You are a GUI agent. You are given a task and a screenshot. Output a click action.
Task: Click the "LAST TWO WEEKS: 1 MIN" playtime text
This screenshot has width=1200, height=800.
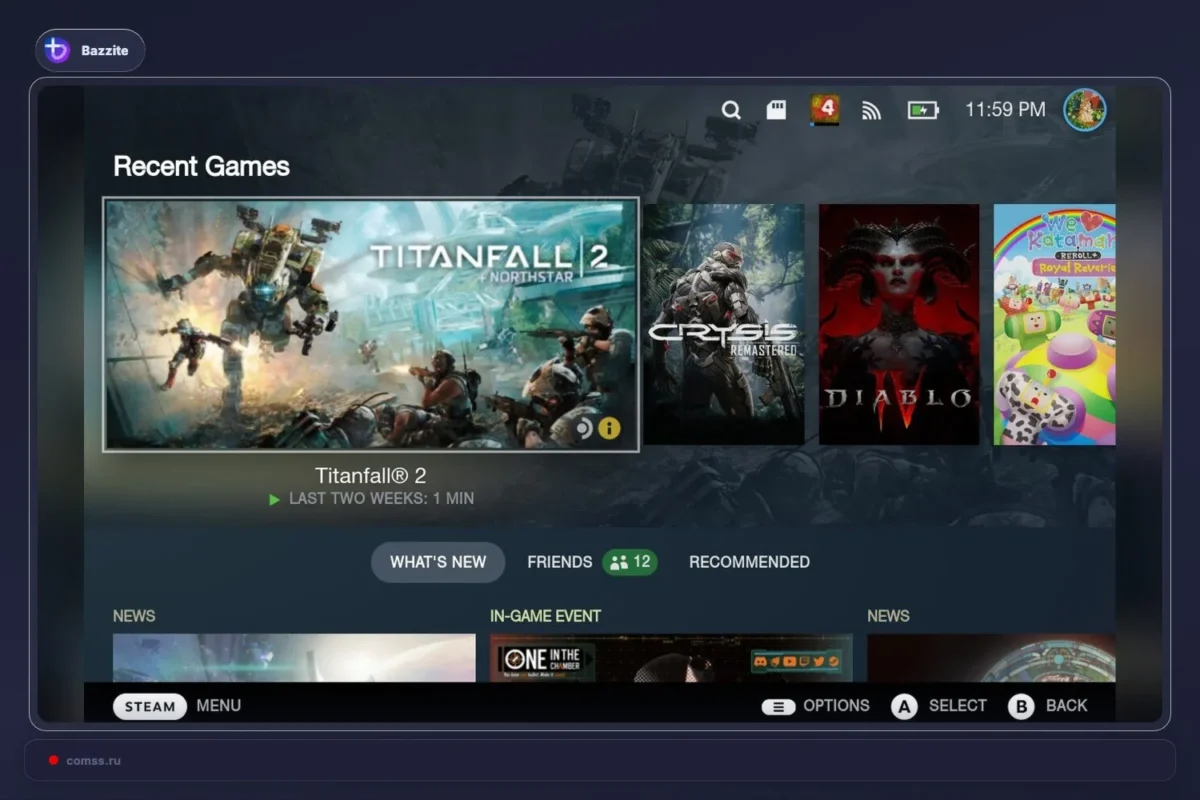tap(381, 499)
